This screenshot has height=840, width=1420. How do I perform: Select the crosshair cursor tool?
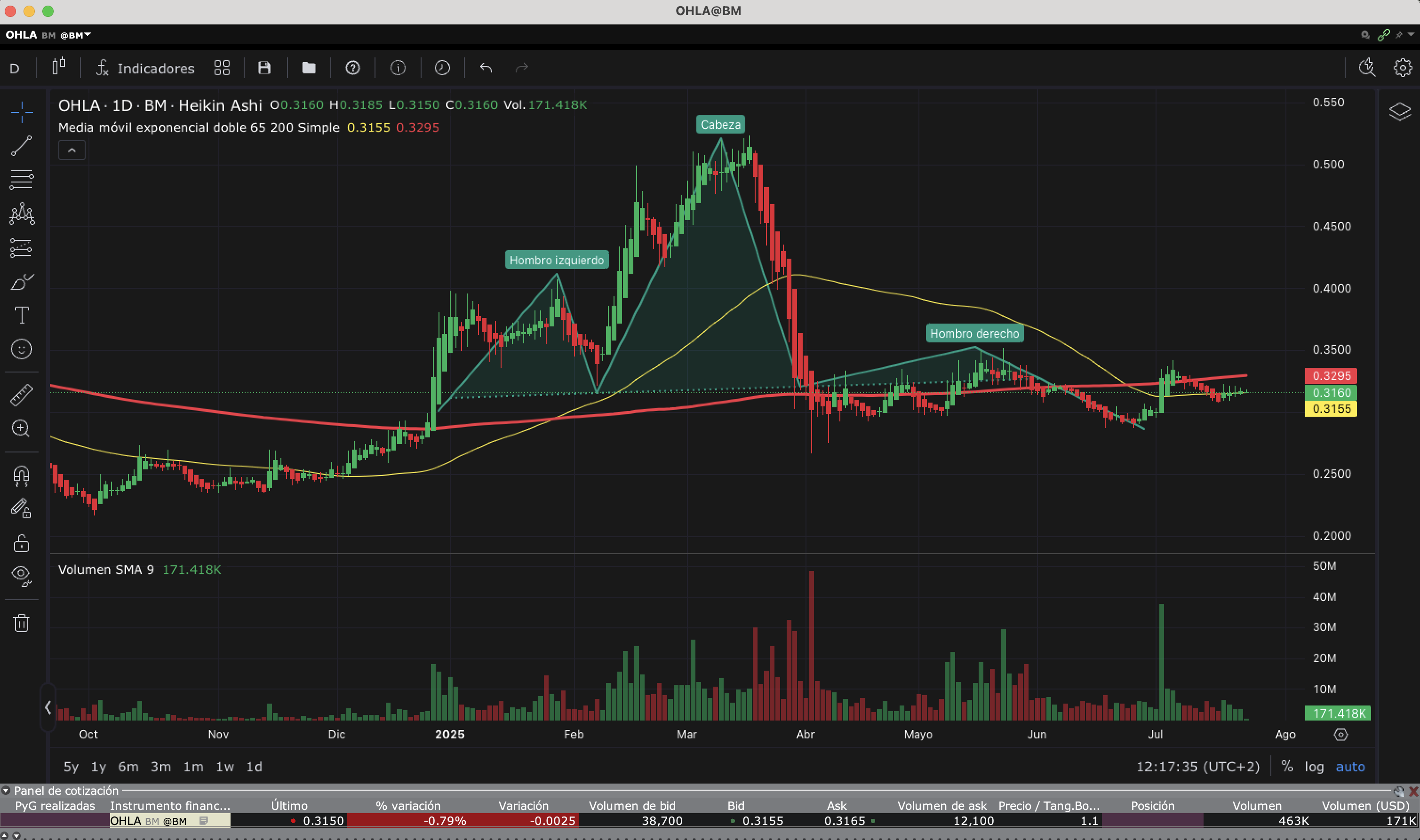point(22,112)
